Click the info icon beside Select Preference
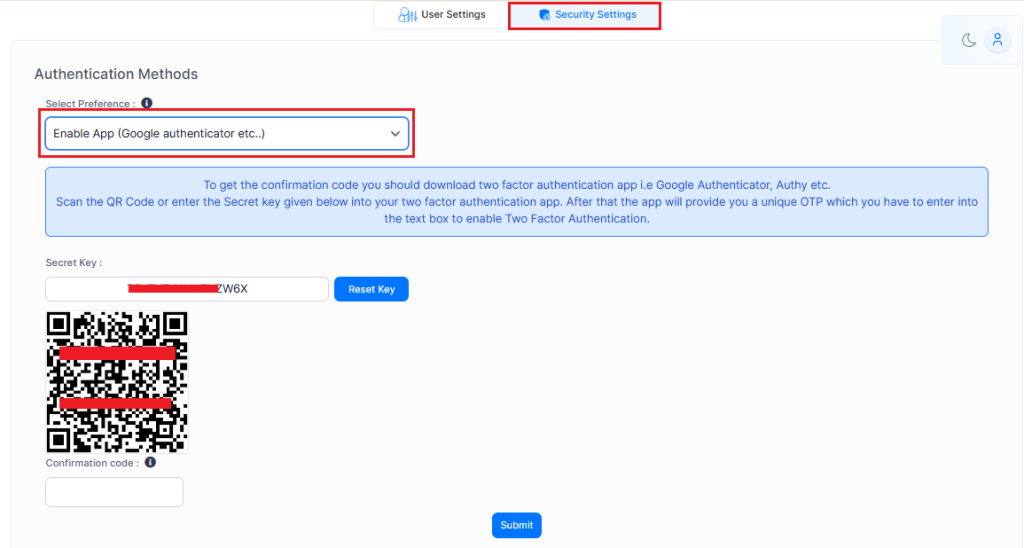Viewport: 1024px width, 548px height. click(147, 103)
